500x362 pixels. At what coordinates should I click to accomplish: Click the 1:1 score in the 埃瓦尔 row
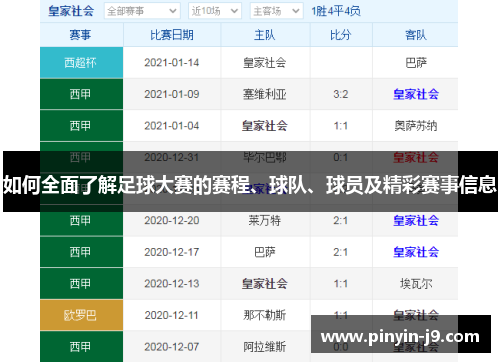(x=341, y=284)
